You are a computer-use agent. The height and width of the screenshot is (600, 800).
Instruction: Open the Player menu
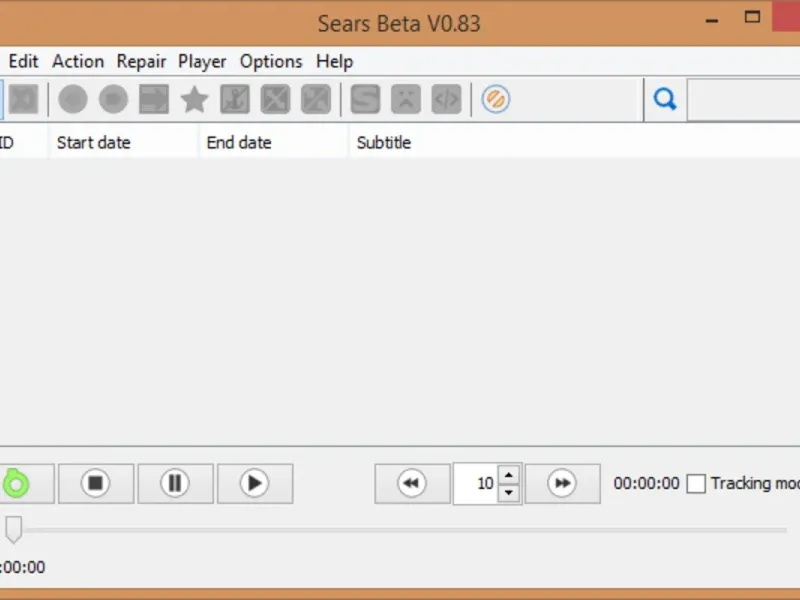[x=202, y=61]
